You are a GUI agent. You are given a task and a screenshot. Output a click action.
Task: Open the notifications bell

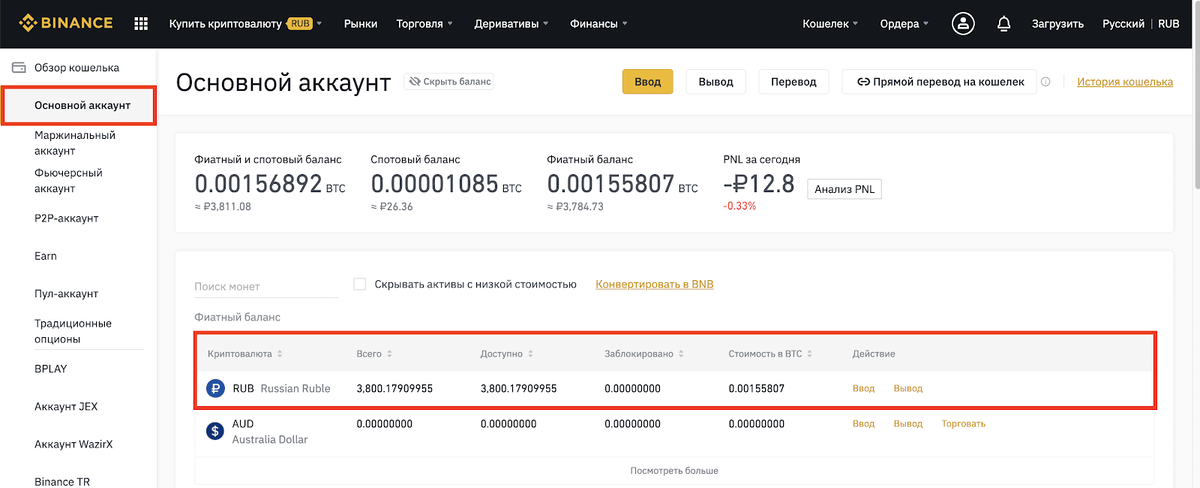point(1004,23)
